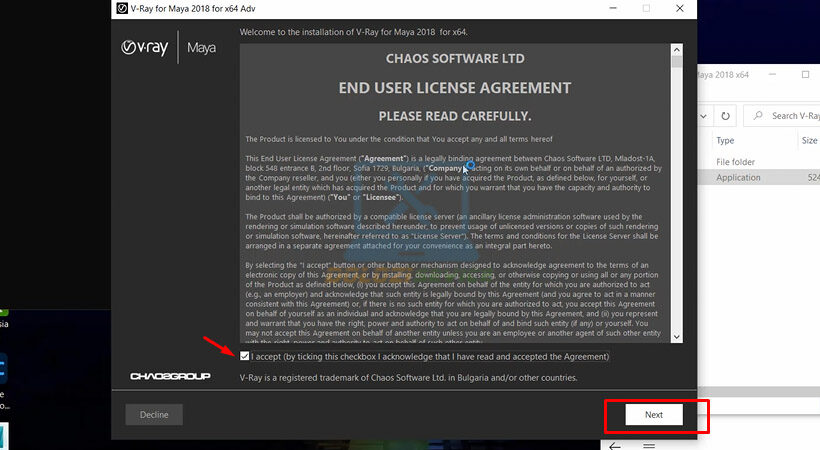The height and width of the screenshot is (450, 820).
Task: Toggle the 'I accept' agreement checkbox
Action: tap(245, 356)
